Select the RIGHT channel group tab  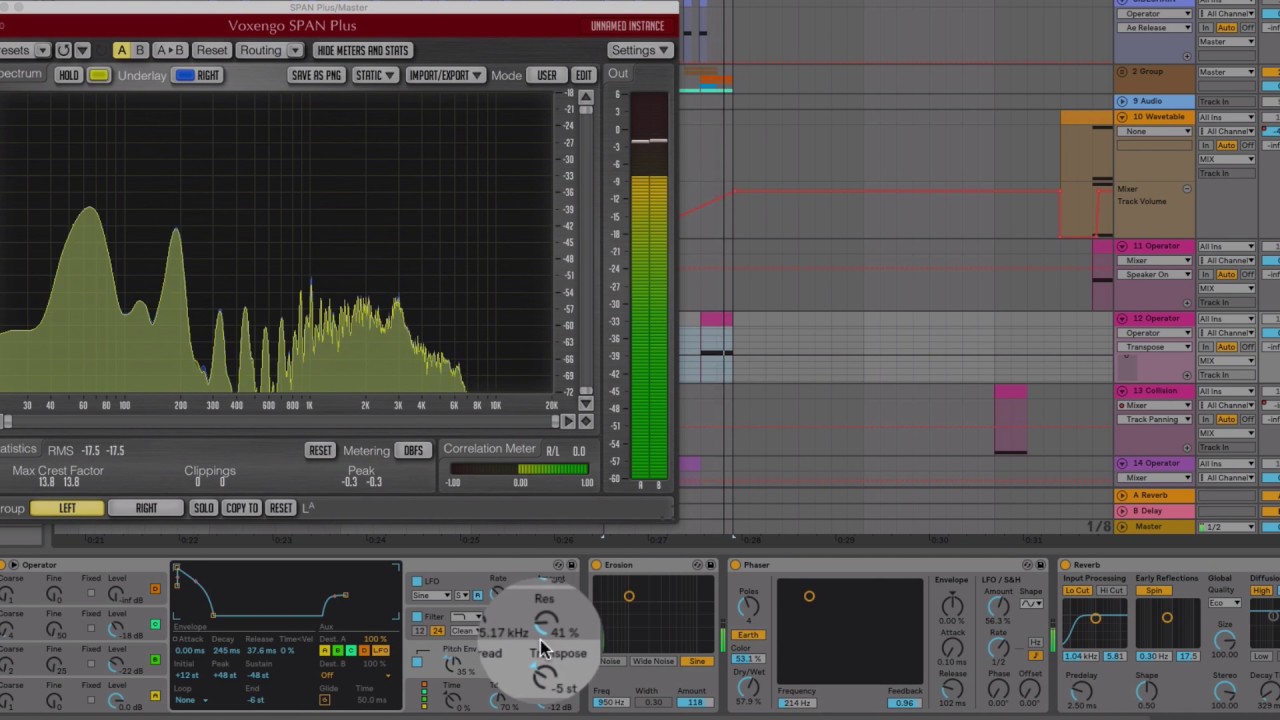[x=146, y=508]
